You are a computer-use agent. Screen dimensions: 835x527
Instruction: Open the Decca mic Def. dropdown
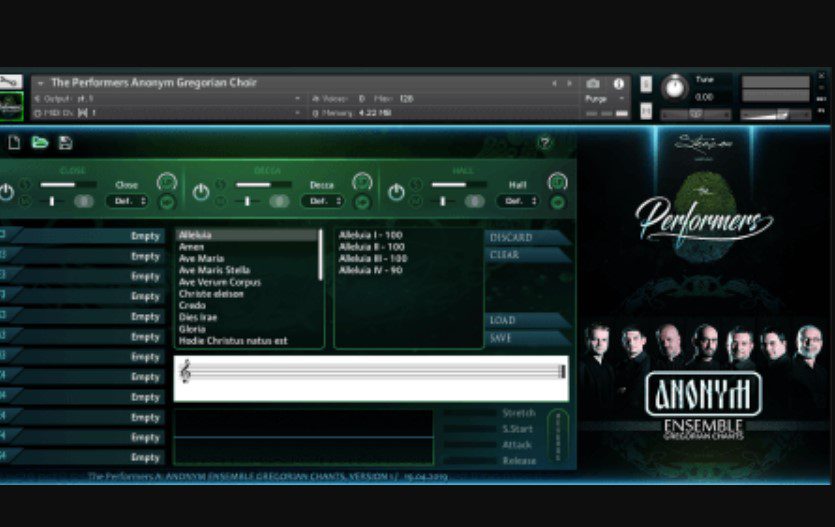323,201
